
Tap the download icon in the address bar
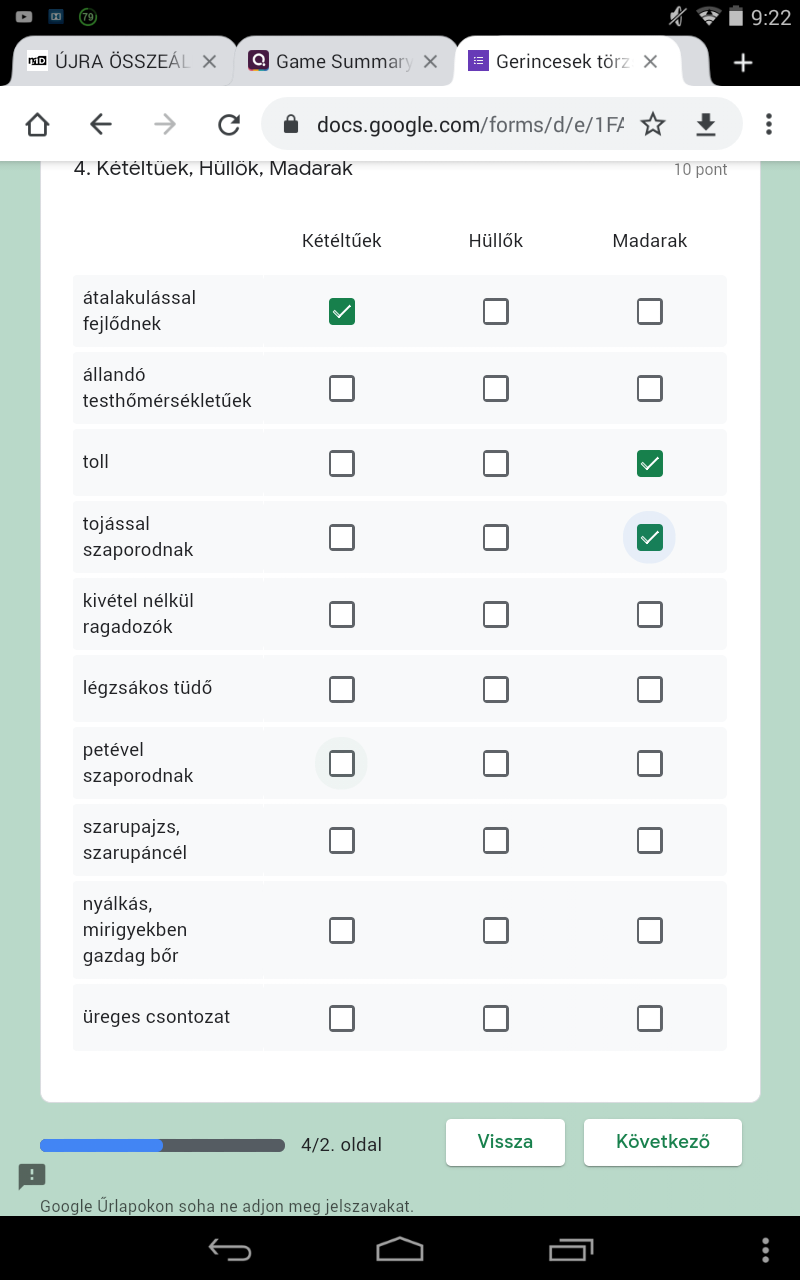706,124
